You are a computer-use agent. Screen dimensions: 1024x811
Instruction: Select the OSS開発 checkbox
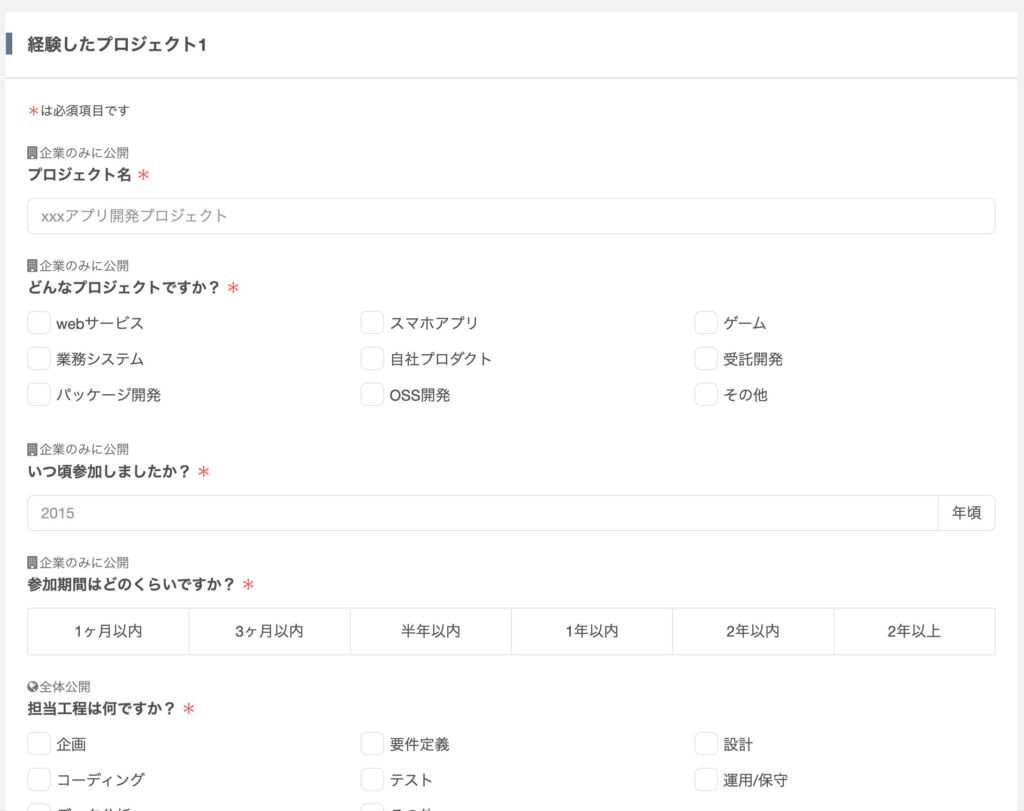click(x=372, y=394)
